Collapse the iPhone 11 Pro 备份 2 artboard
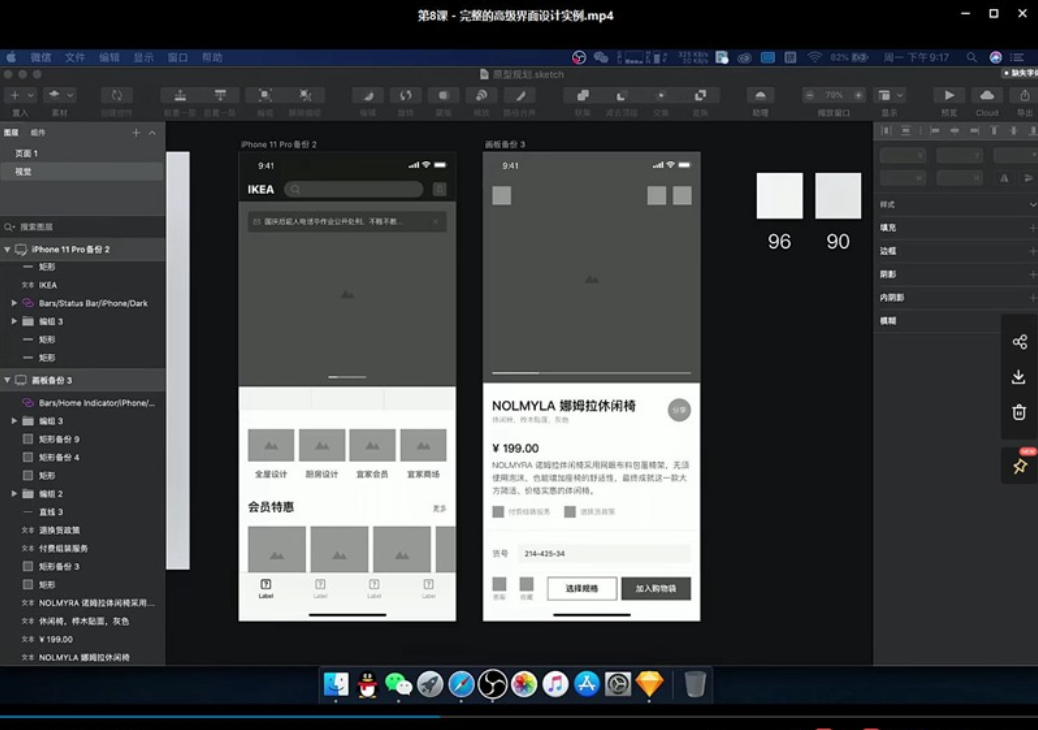 click(x=7, y=250)
